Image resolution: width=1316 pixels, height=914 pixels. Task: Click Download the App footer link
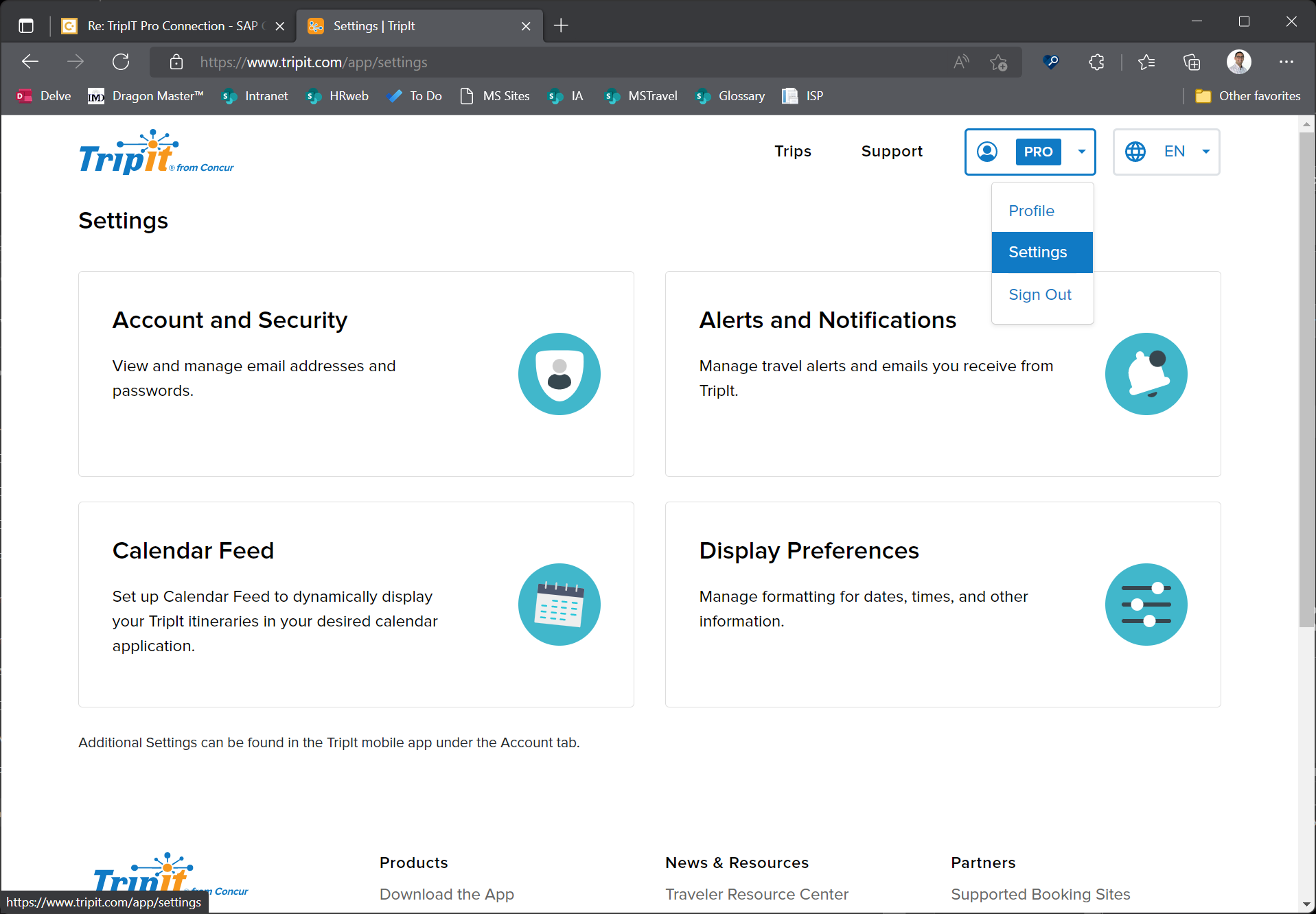(x=447, y=894)
